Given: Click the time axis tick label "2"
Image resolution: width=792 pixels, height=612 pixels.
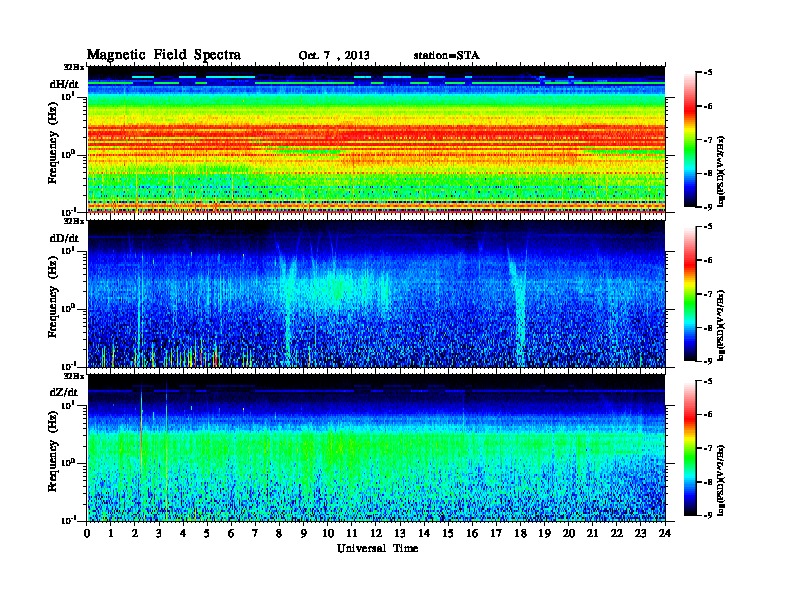Looking at the screenshot, I should tap(135, 534).
